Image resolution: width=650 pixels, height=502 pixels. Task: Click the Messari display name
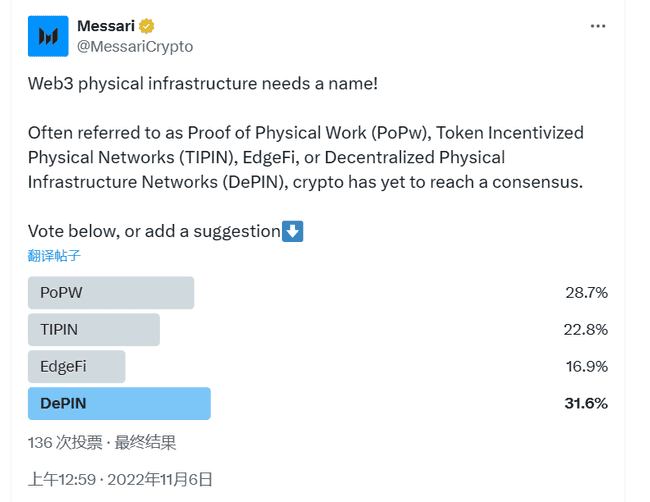coord(109,25)
